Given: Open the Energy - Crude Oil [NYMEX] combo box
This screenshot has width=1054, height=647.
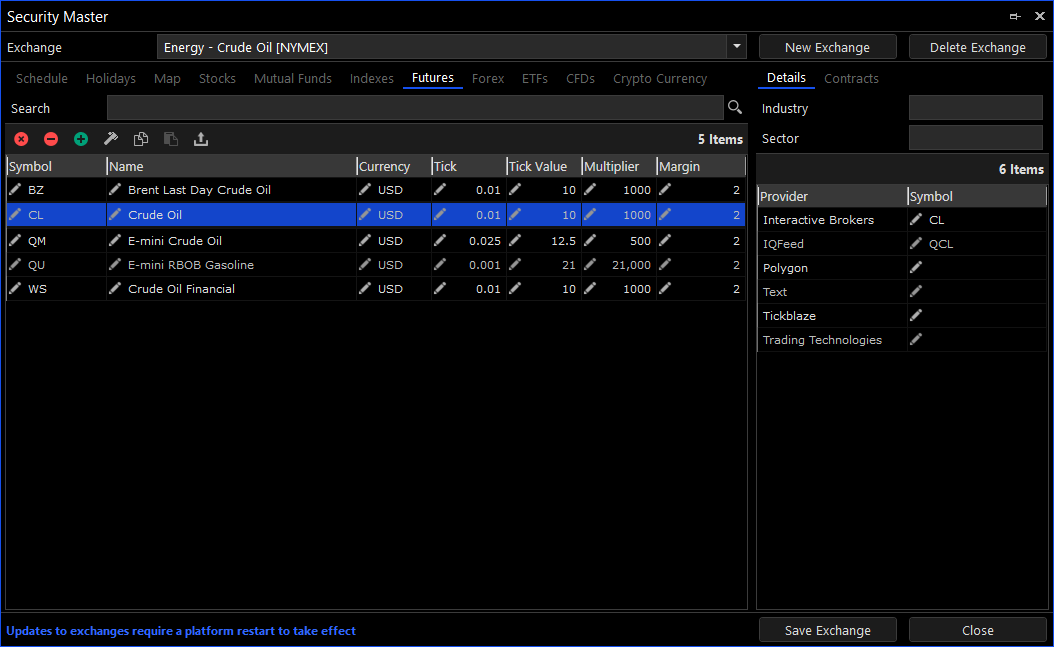Looking at the screenshot, I should (440, 47).
